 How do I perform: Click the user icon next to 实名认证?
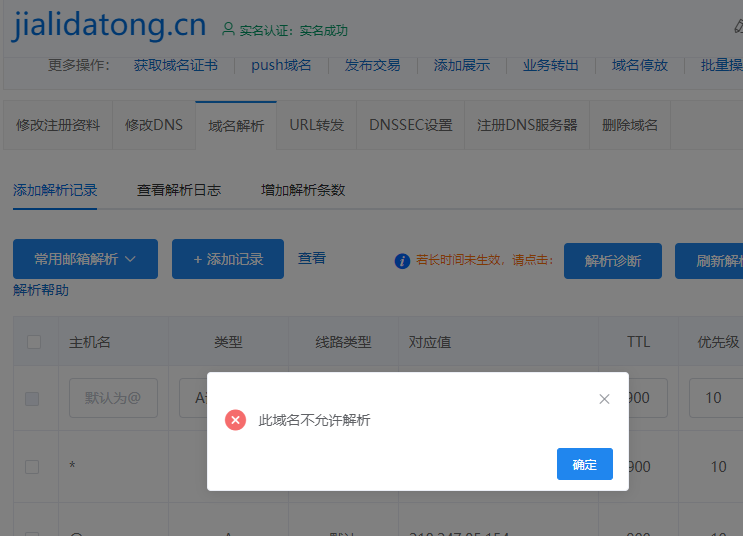[228, 29]
